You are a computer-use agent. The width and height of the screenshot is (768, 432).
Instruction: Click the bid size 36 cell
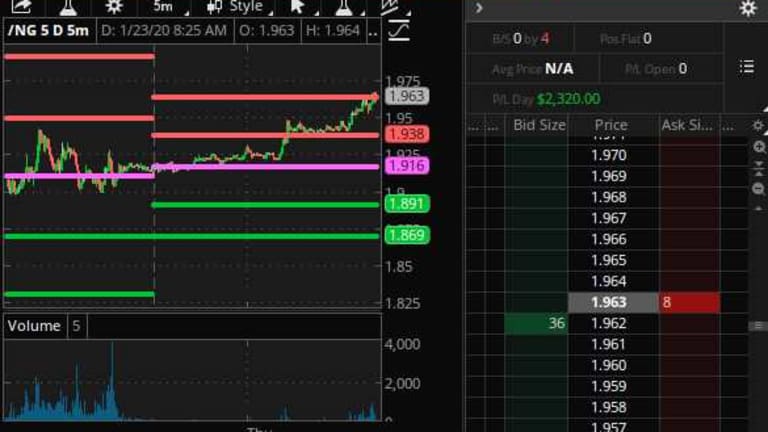point(536,324)
